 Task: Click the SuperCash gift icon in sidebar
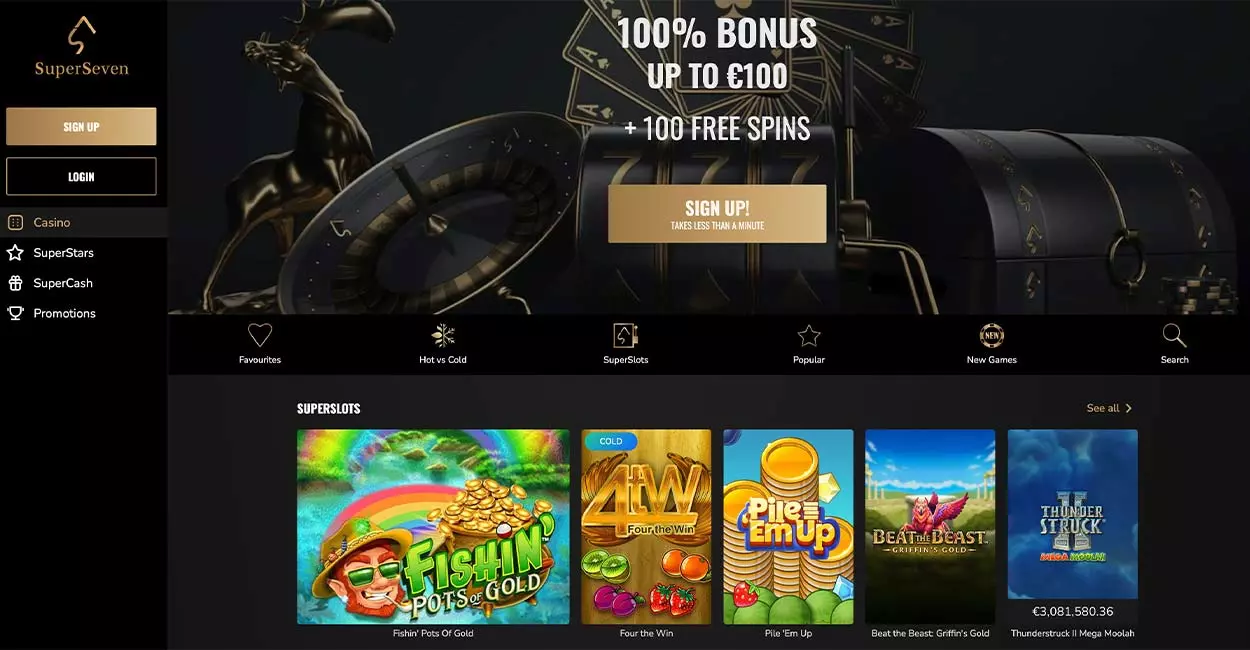[15, 283]
